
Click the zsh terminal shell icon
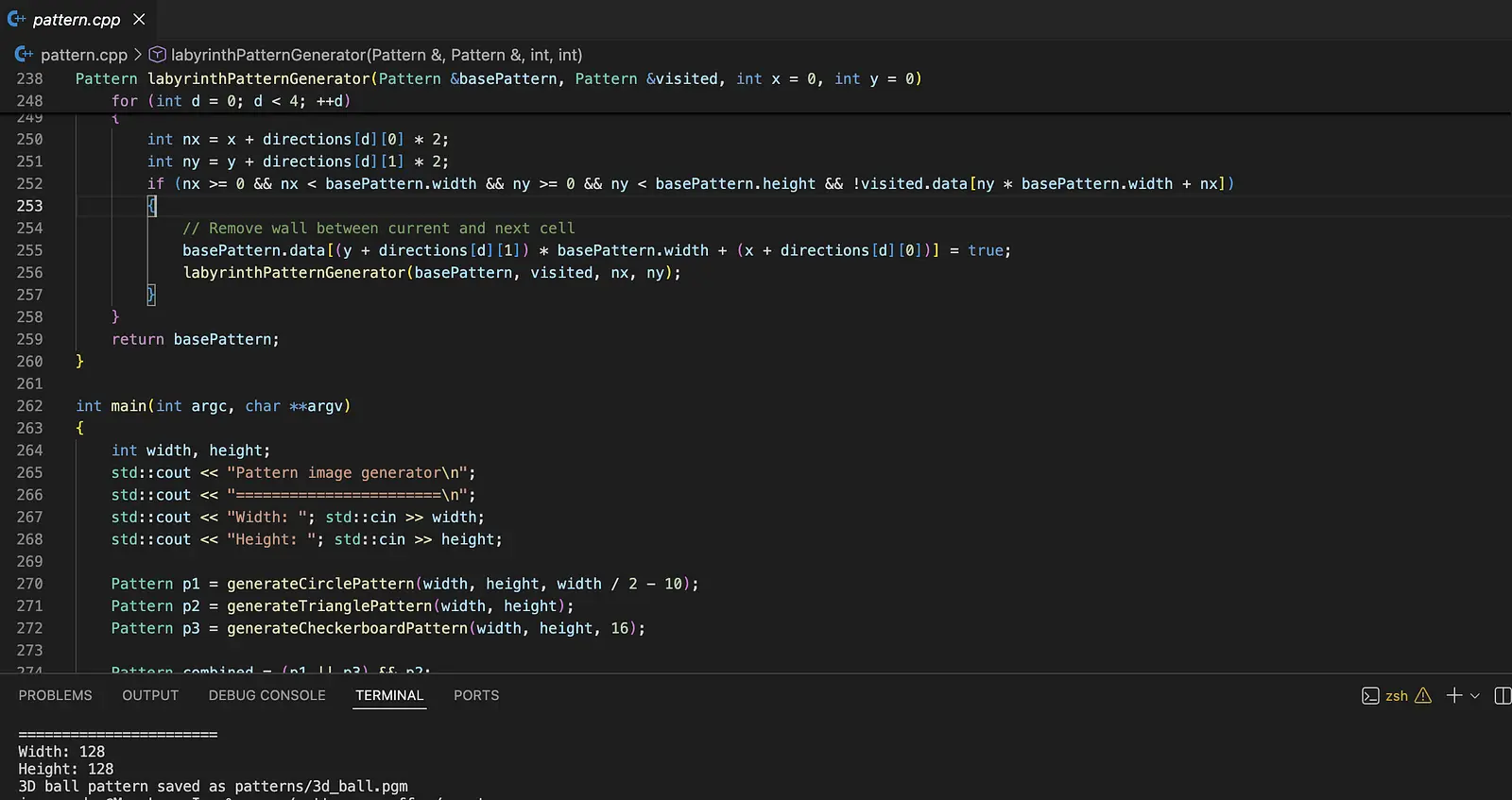coord(1370,696)
